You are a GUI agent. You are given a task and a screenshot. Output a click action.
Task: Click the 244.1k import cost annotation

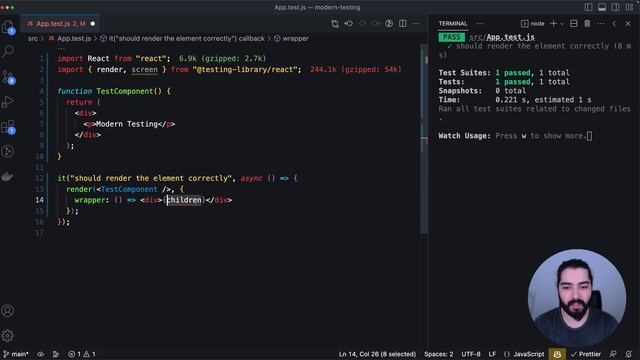356,69
